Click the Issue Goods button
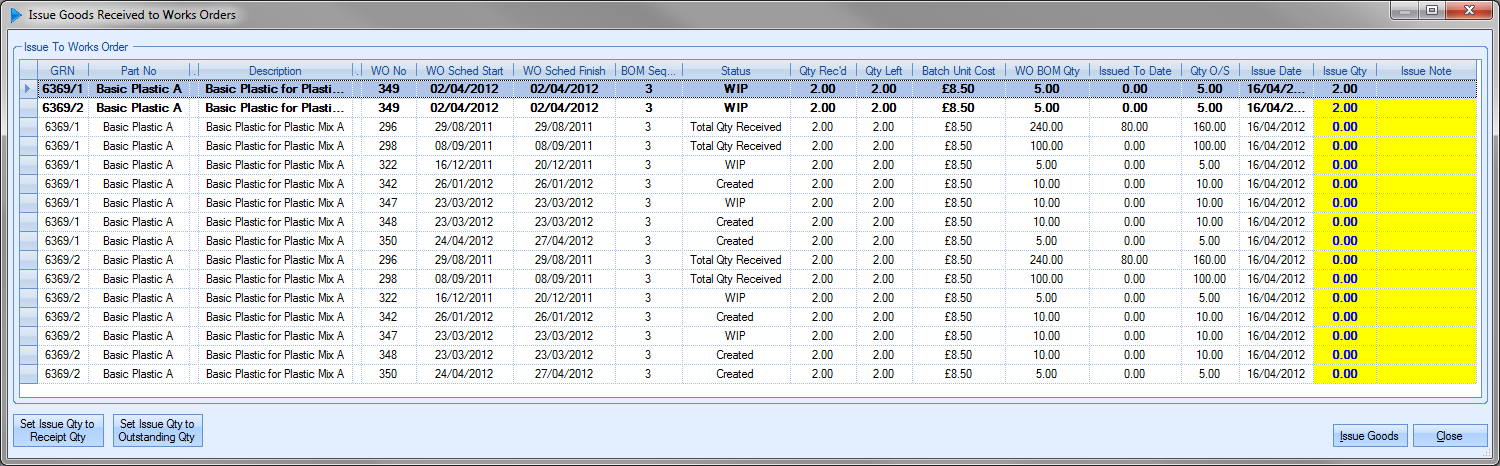The image size is (1500, 466). 1369,436
